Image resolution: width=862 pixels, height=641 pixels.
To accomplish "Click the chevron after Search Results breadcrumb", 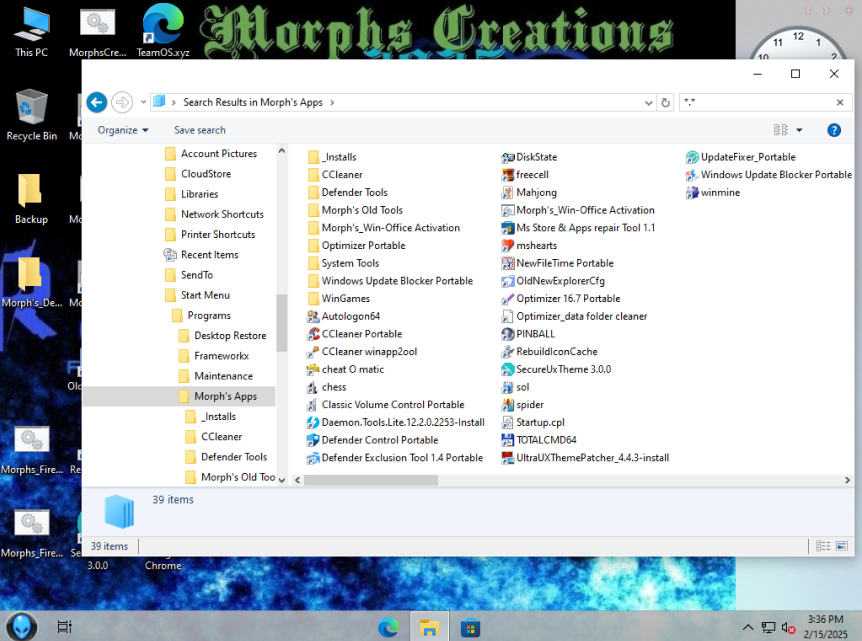I will [x=332, y=103].
